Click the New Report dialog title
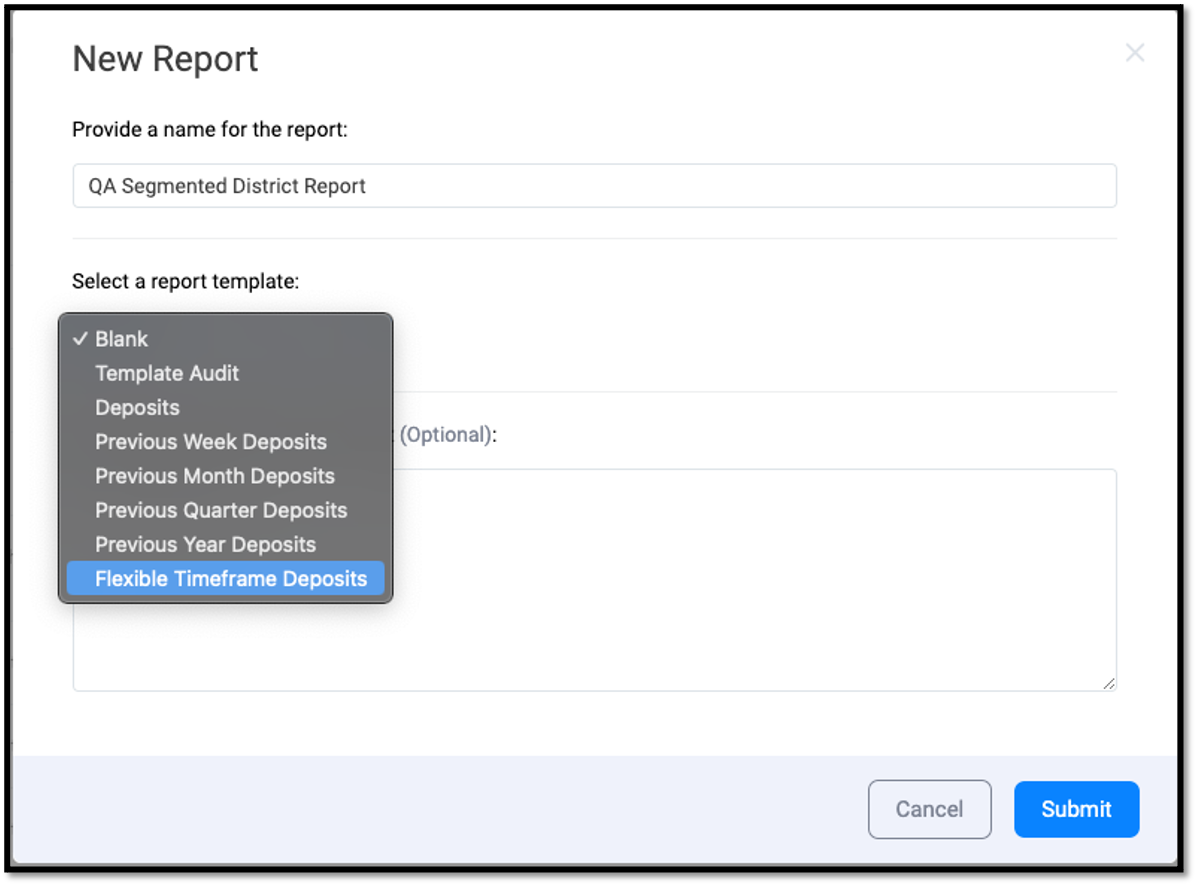The width and height of the screenshot is (1197, 885). click(164, 58)
